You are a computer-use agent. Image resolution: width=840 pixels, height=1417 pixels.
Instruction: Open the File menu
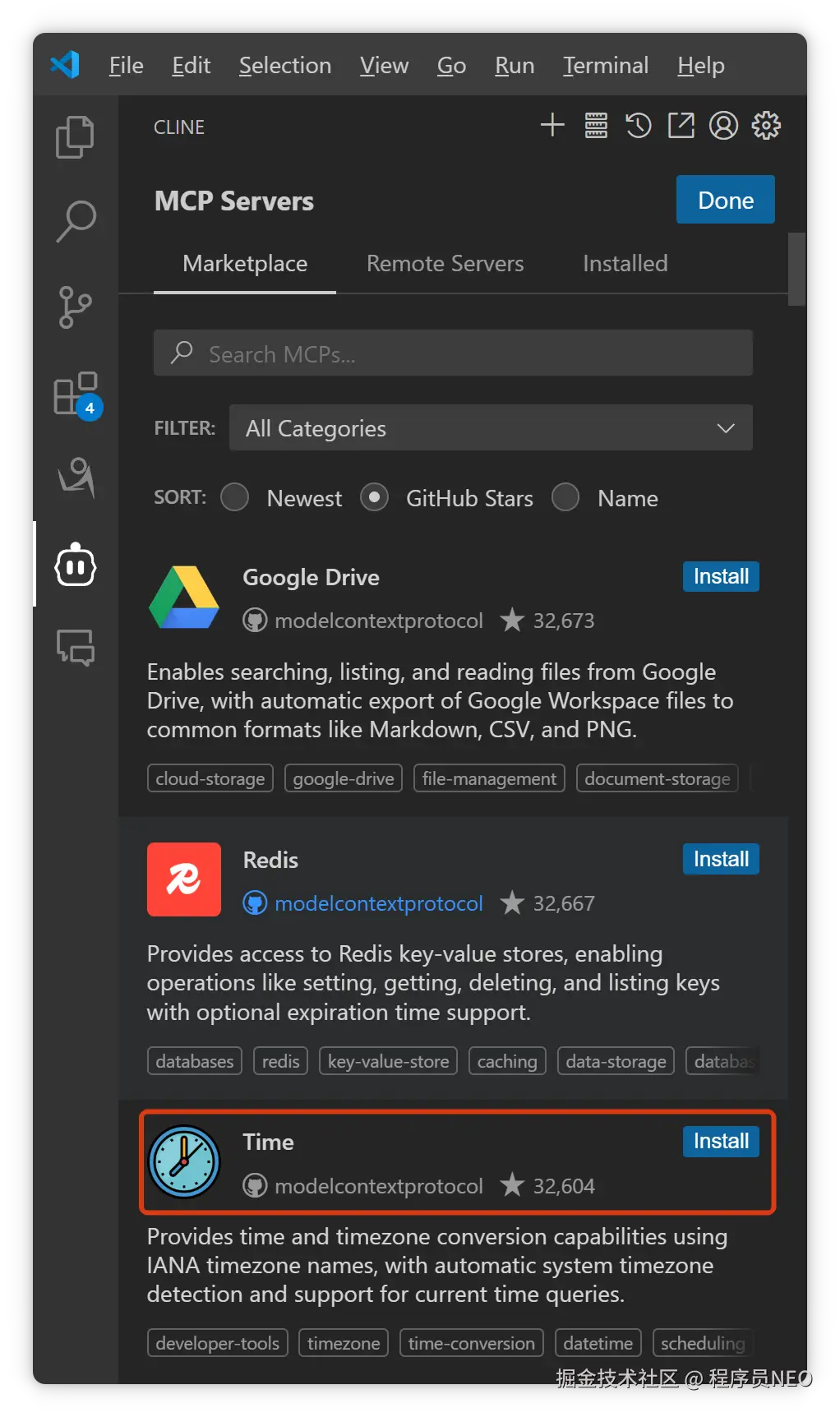[x=127, y=65]
